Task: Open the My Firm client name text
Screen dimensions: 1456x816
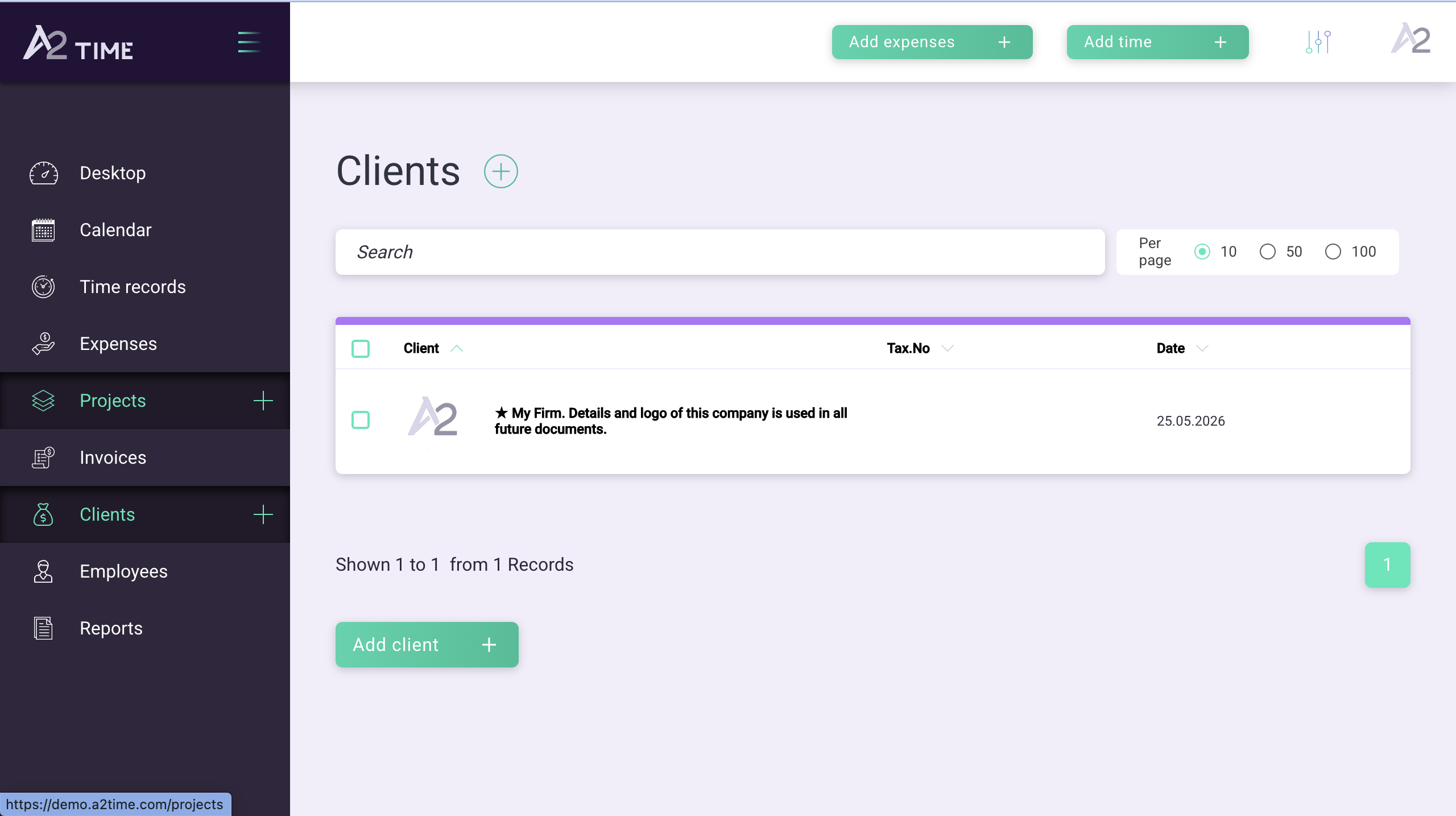Action: [x=671, y=421]
